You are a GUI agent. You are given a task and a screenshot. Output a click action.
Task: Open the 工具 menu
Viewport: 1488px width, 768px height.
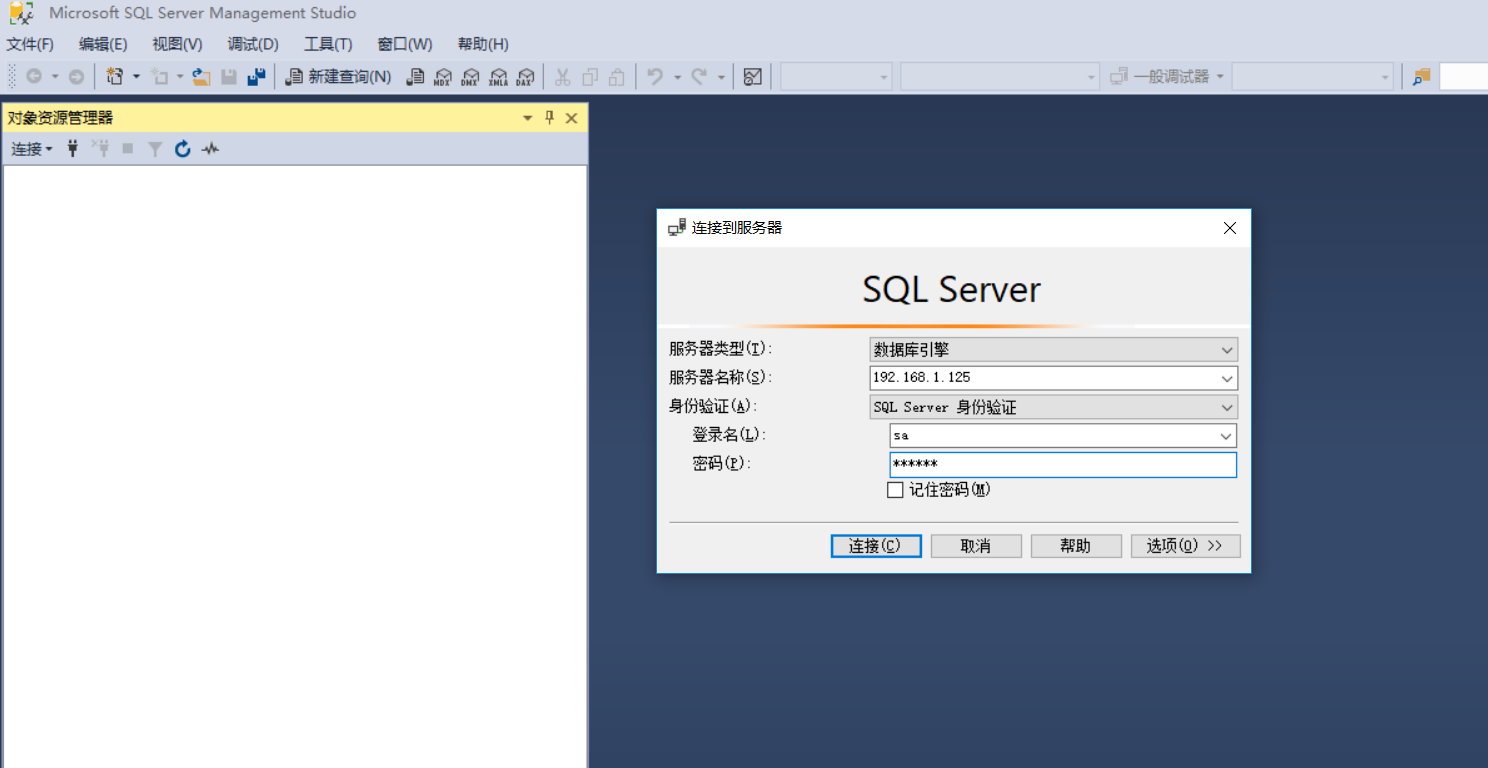pos(330,43)
